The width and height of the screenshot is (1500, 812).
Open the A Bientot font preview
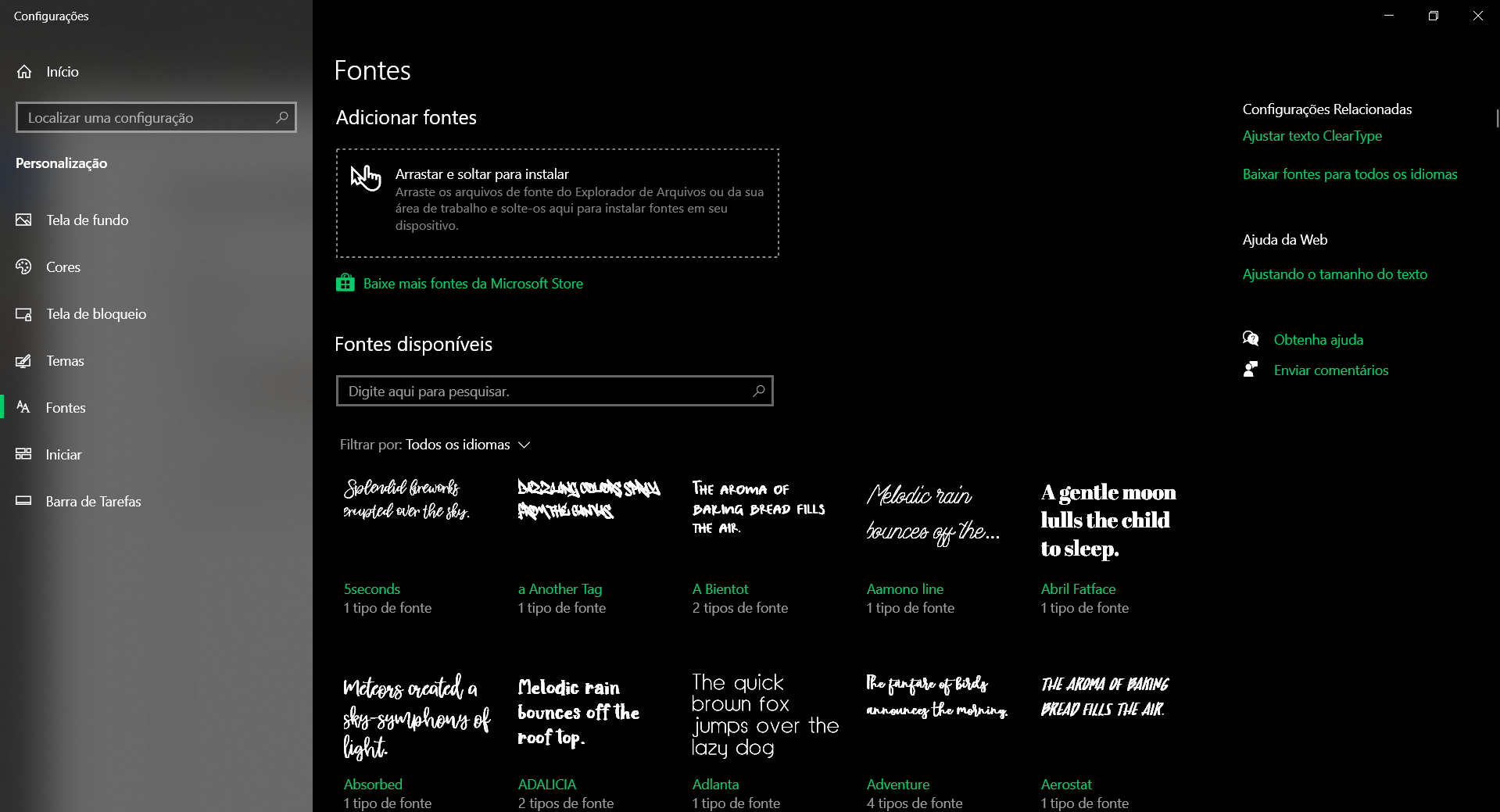point(759,508)
